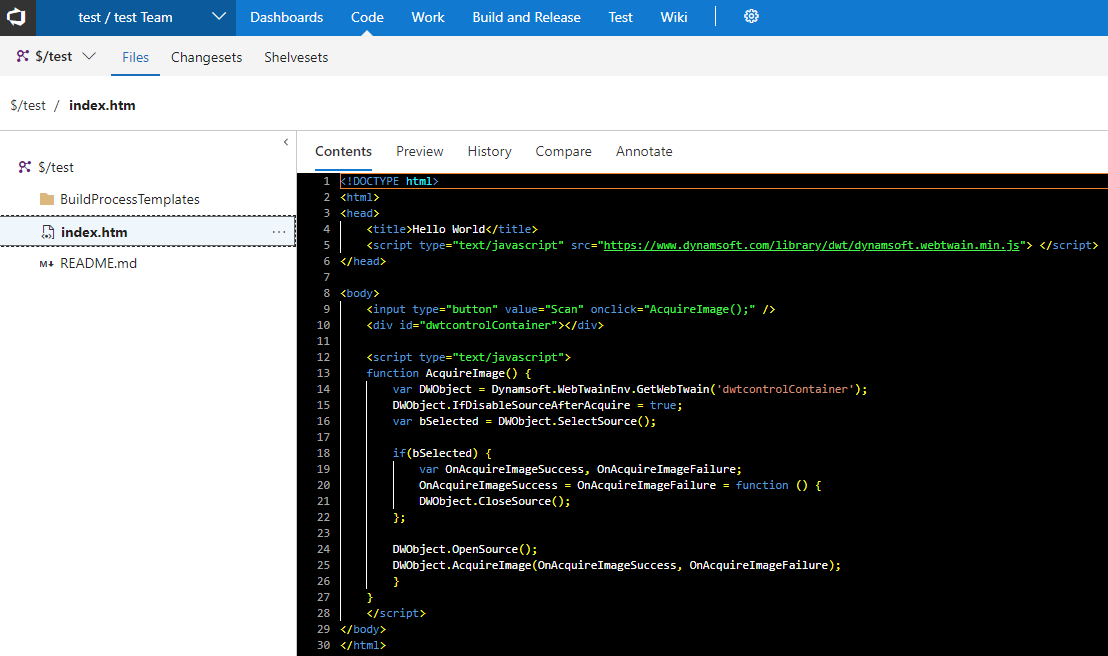Click the $/test breadcrumb link
Screen dimensions: 1108x656
28,105
